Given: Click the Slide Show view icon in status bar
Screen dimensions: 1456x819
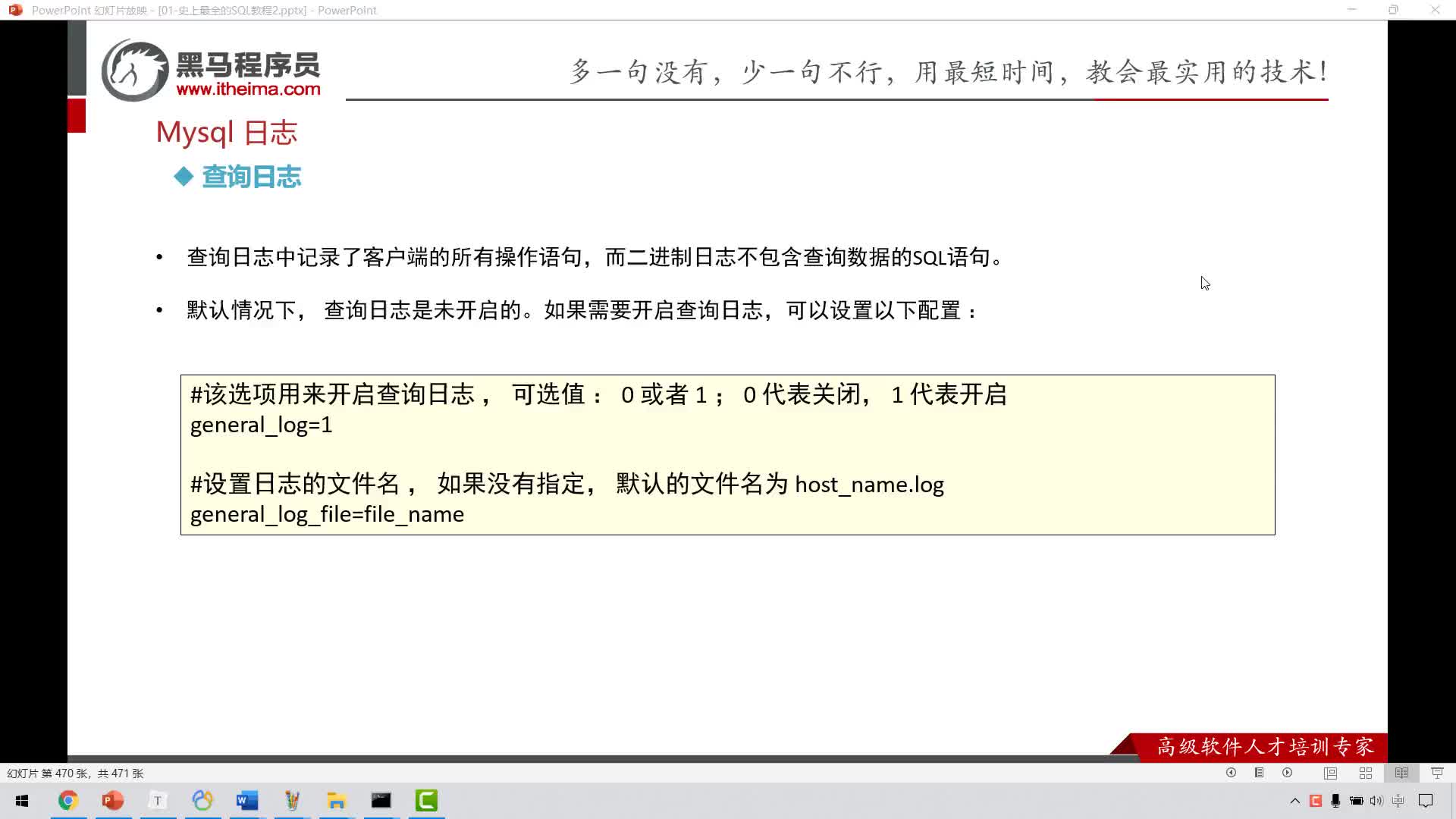Looking at the screenshot, I should pyautogui.click(x=1438, y=772).
